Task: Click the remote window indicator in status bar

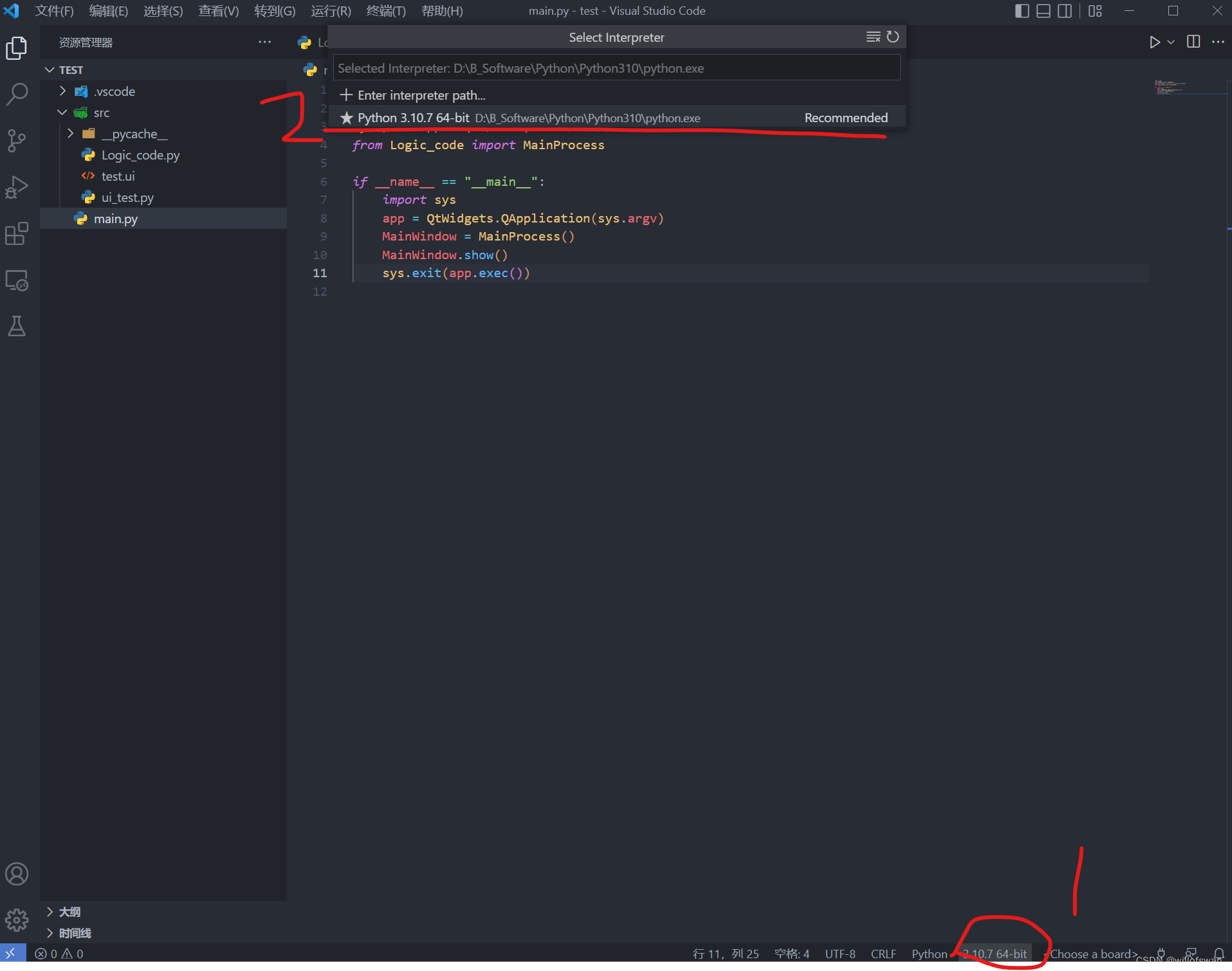Action: click(x=12, y=954)
